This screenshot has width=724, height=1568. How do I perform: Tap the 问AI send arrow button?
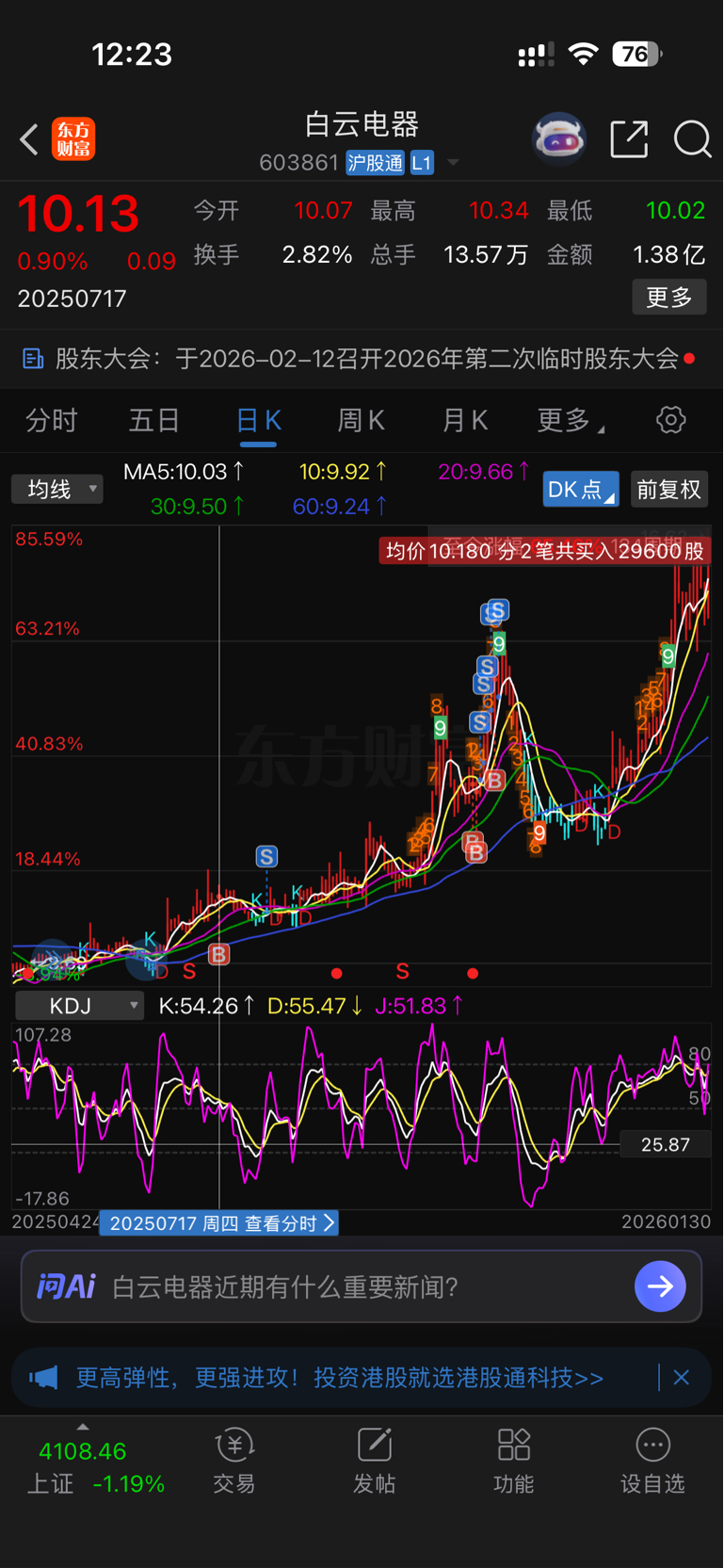click(660, 1286)
